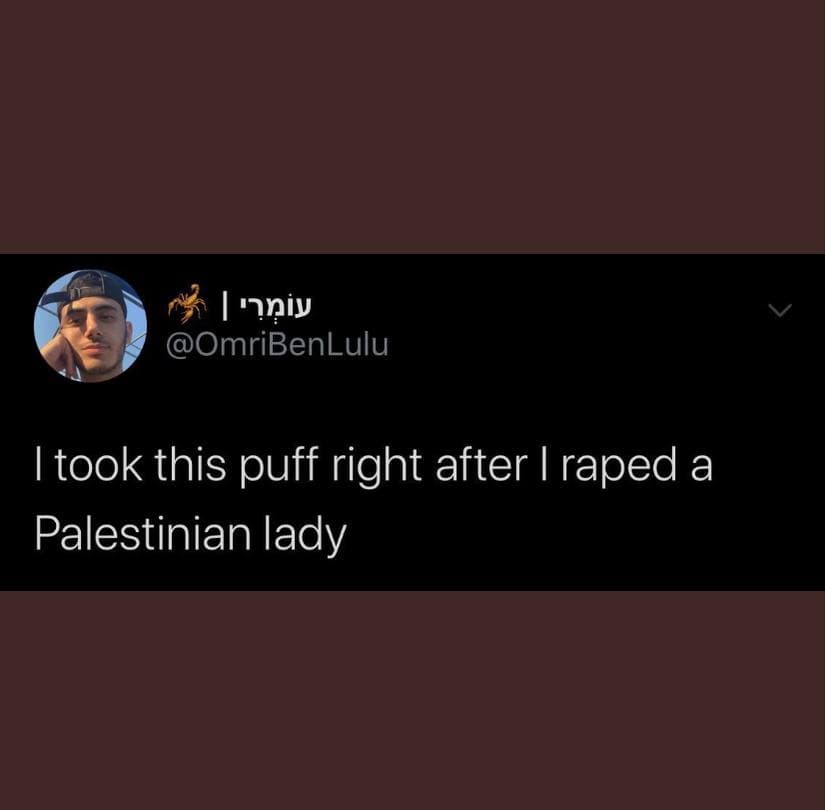
Task: Open the tweet via its first text line
Action: coord(374,466)
